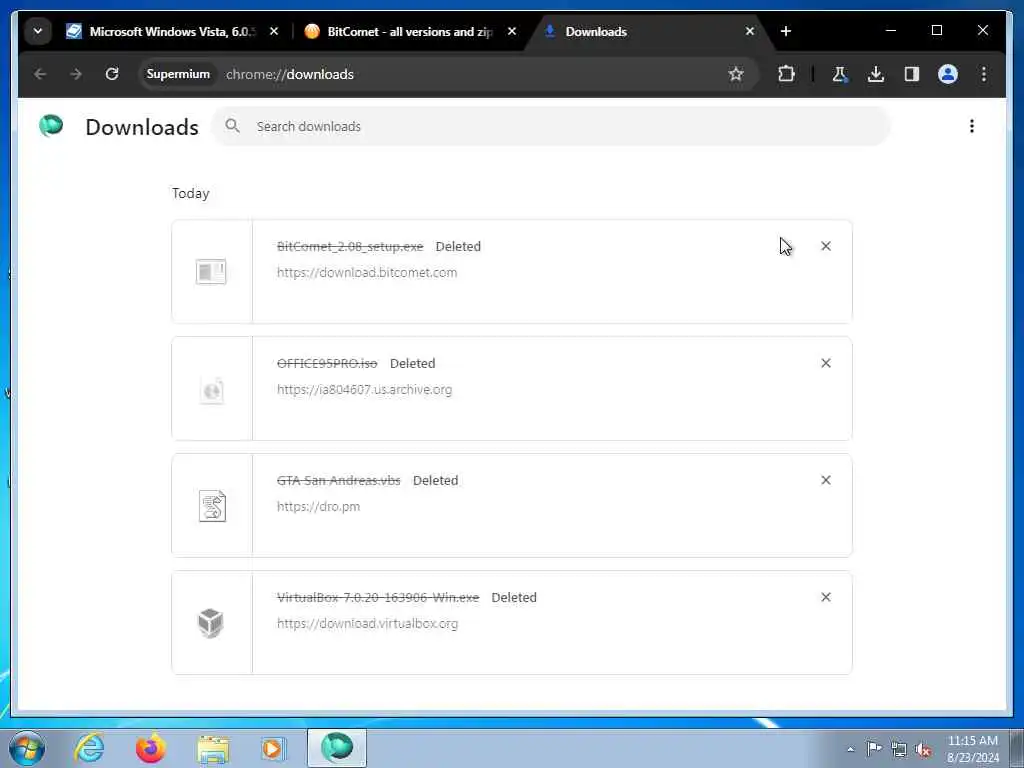The image size is (1024, 768).
Task: Open Windows Explorer from the taskbar
Action: [213, 748]
